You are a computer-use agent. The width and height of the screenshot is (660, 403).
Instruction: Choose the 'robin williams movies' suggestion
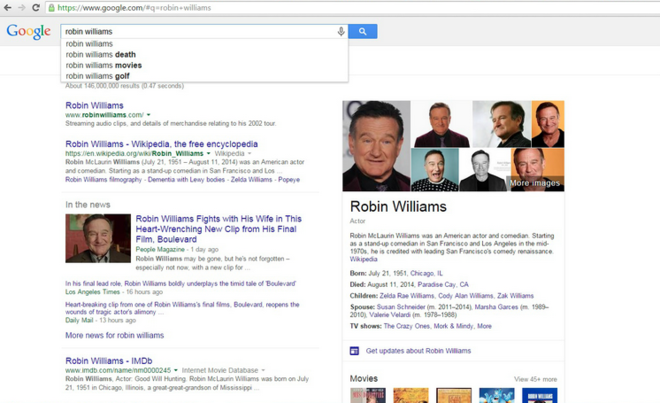(103, 65)
